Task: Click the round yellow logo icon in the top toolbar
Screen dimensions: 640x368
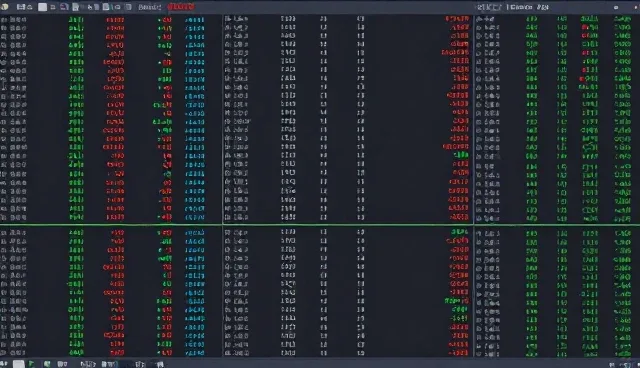Action: click(4, 7)
